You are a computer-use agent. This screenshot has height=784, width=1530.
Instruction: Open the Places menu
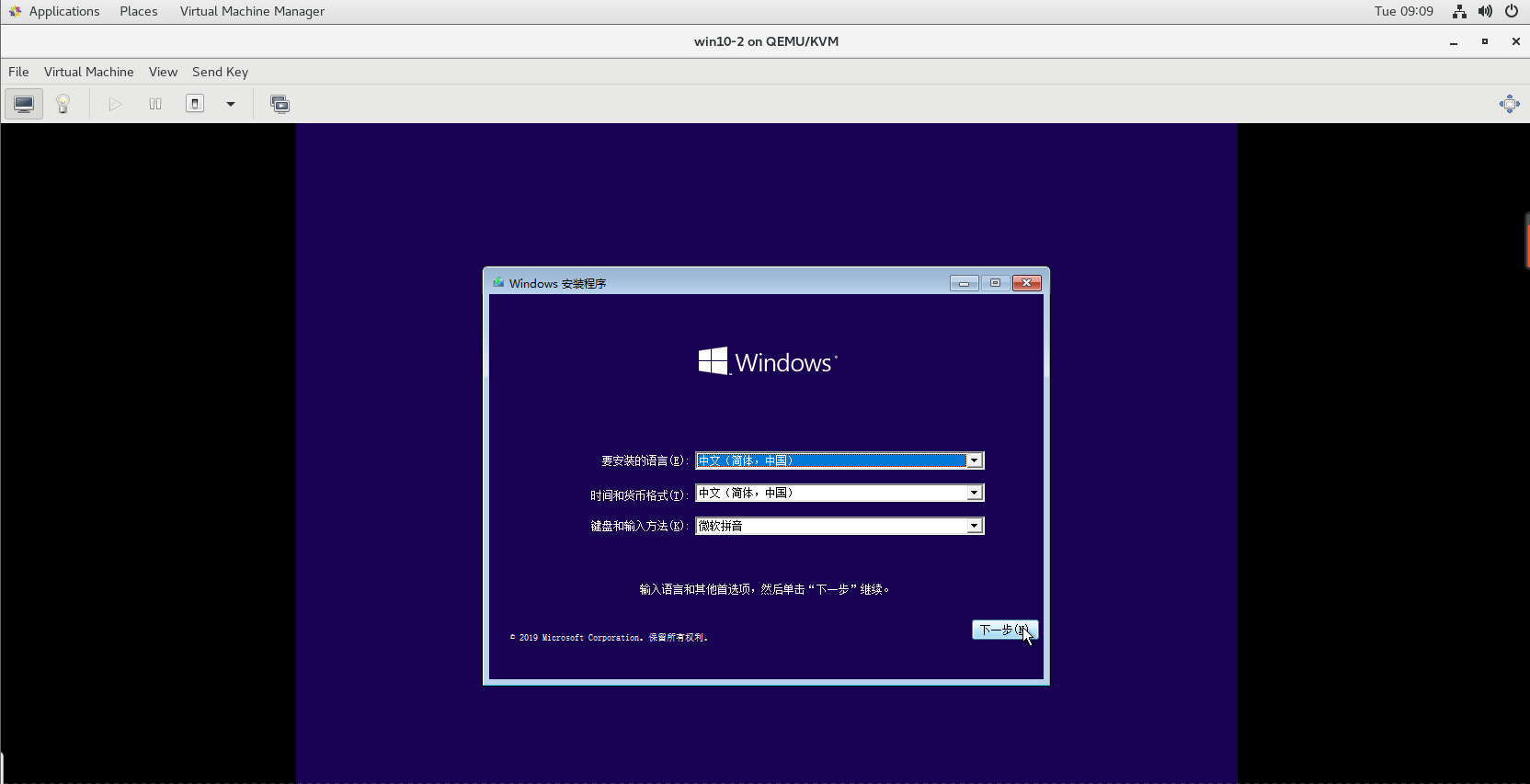pos(139,11)
